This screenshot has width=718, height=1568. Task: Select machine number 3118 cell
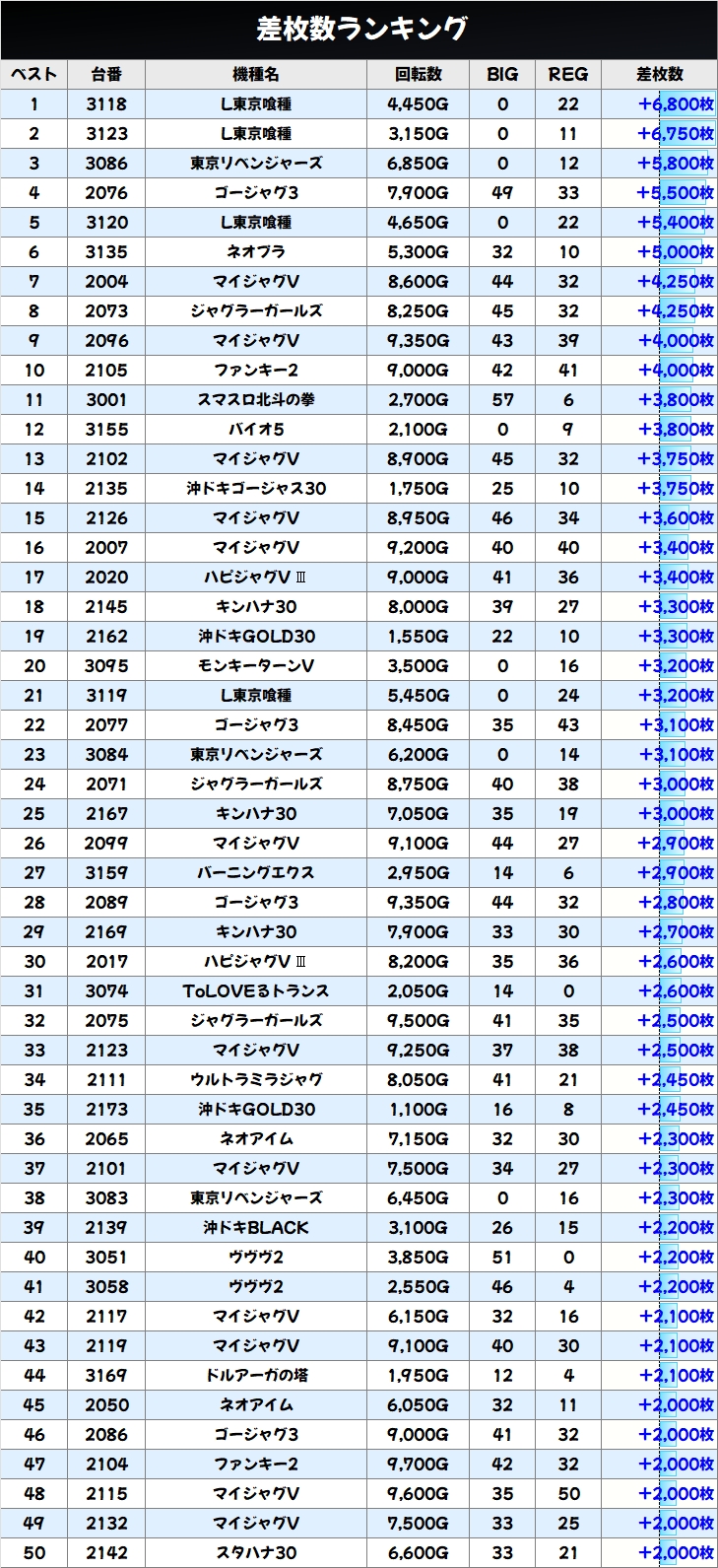106,104
